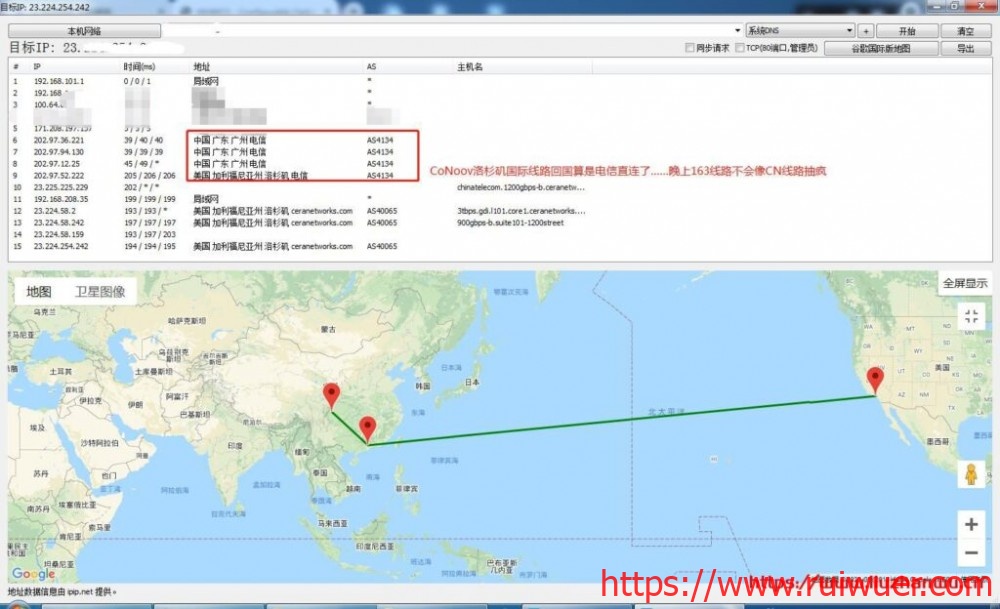
Task: Click the Los Angeles map marker
Action: tap(876, 380)
